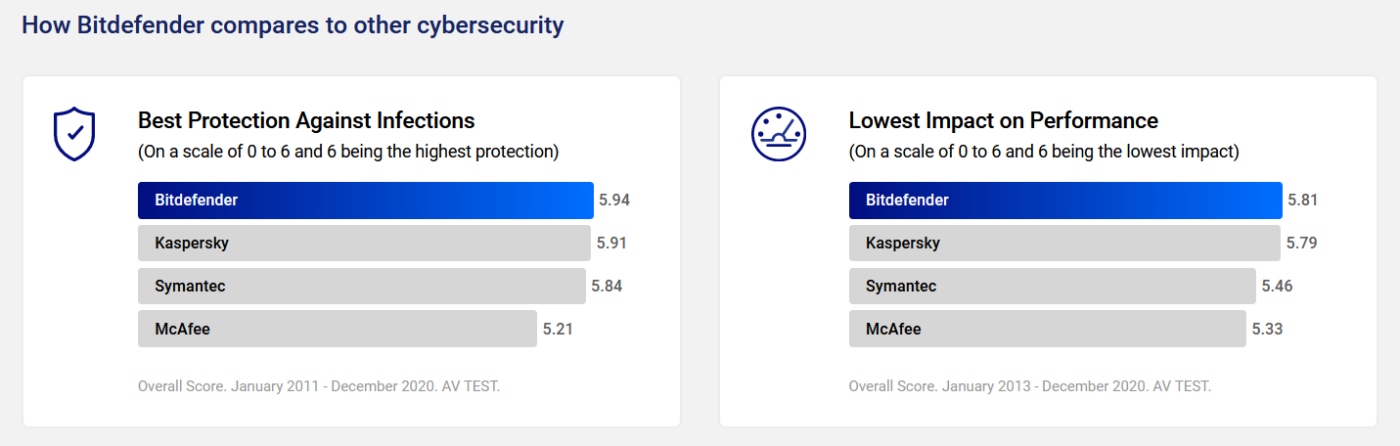Click the speedometer performance gauge icon
The height and width of the screenshot is (446, 1400).
point(778,135)
